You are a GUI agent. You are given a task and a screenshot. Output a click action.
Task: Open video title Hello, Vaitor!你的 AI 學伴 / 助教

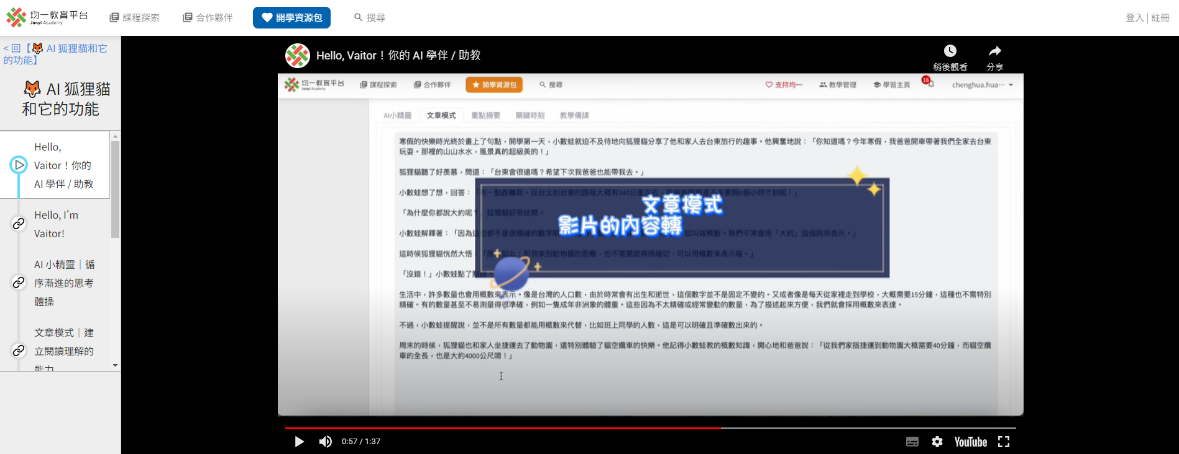tap(399, 56)
